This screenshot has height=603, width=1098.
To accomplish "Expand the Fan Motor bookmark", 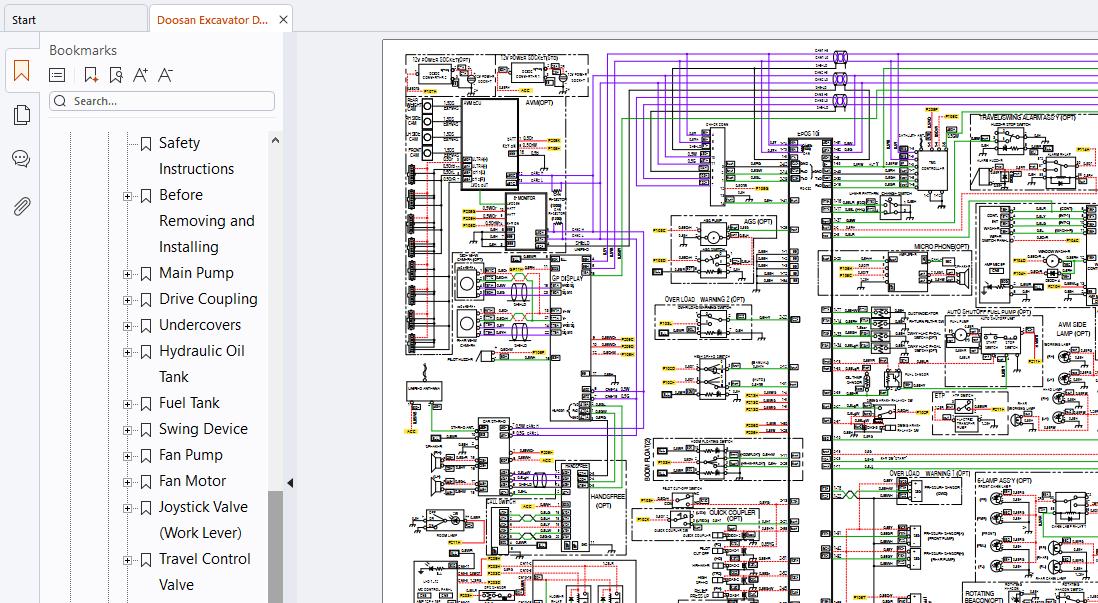I will [x=127, y=483].
